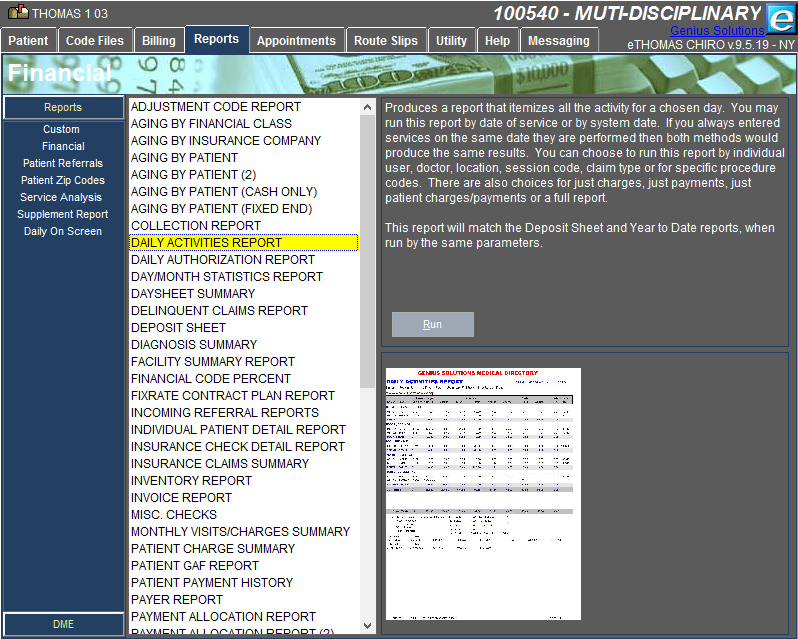Viewport: 798px width, 639px height.
Task: Switch to the Messaging tab
Action: click(x=559, y=41)
